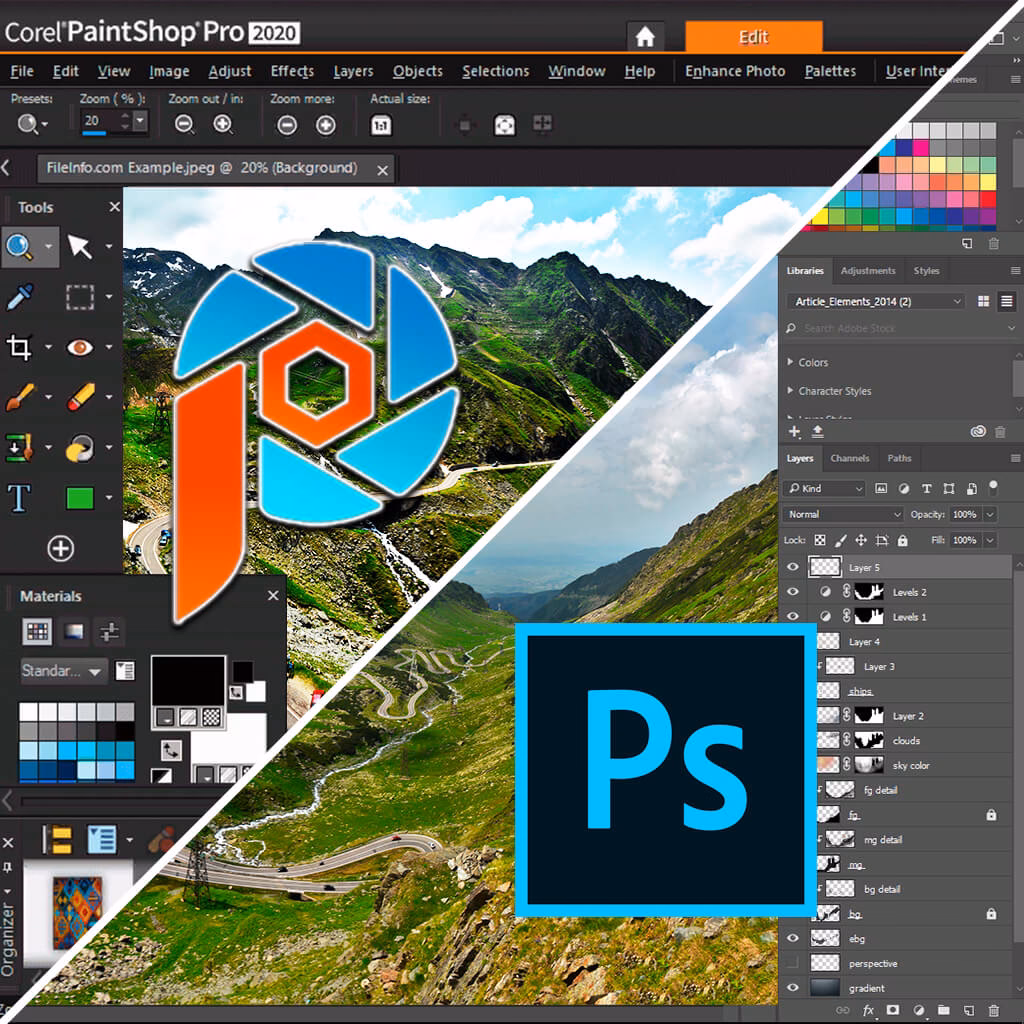Select the Paint Brush tool
The height and width of the screenshot is (1024, 1024).
click(x=18, y=397)
